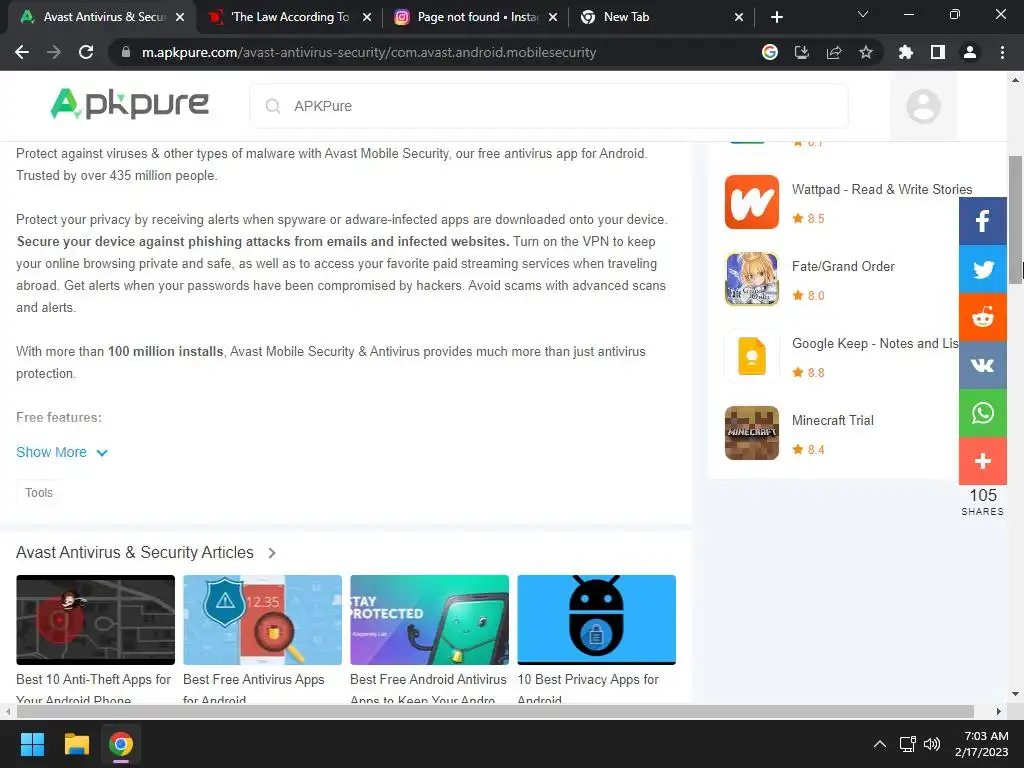Screen dimensions: 1024x768
Task: Open a new browser tab
Action: click(776, 17)
